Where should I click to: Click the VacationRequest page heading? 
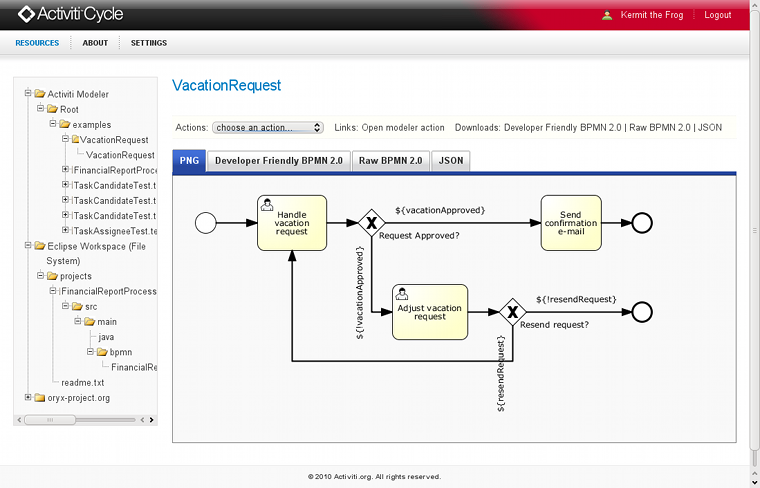click(226, 85)
